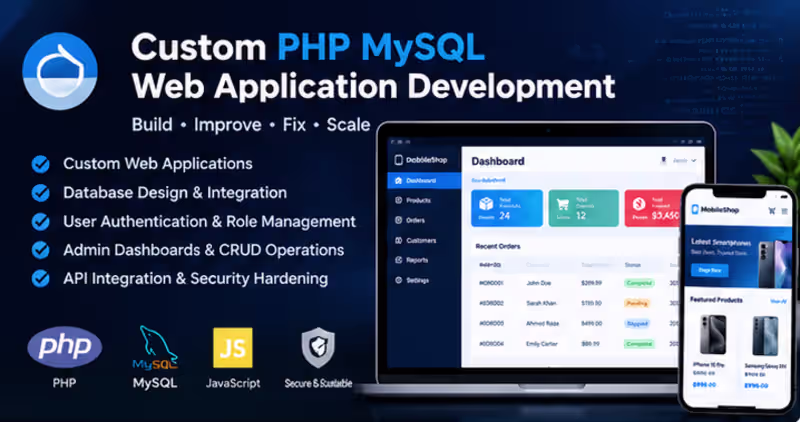Click the View All link on phone

778,301
